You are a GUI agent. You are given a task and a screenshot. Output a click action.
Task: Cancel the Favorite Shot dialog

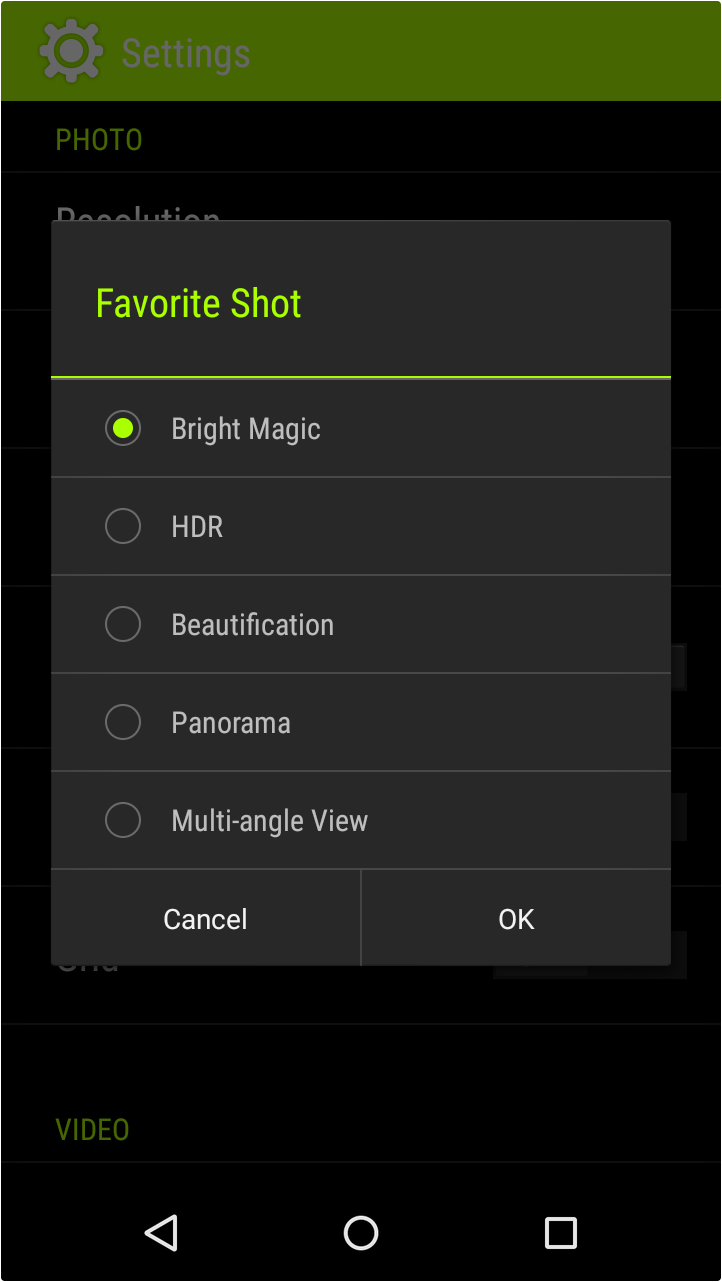pos(206,919)
